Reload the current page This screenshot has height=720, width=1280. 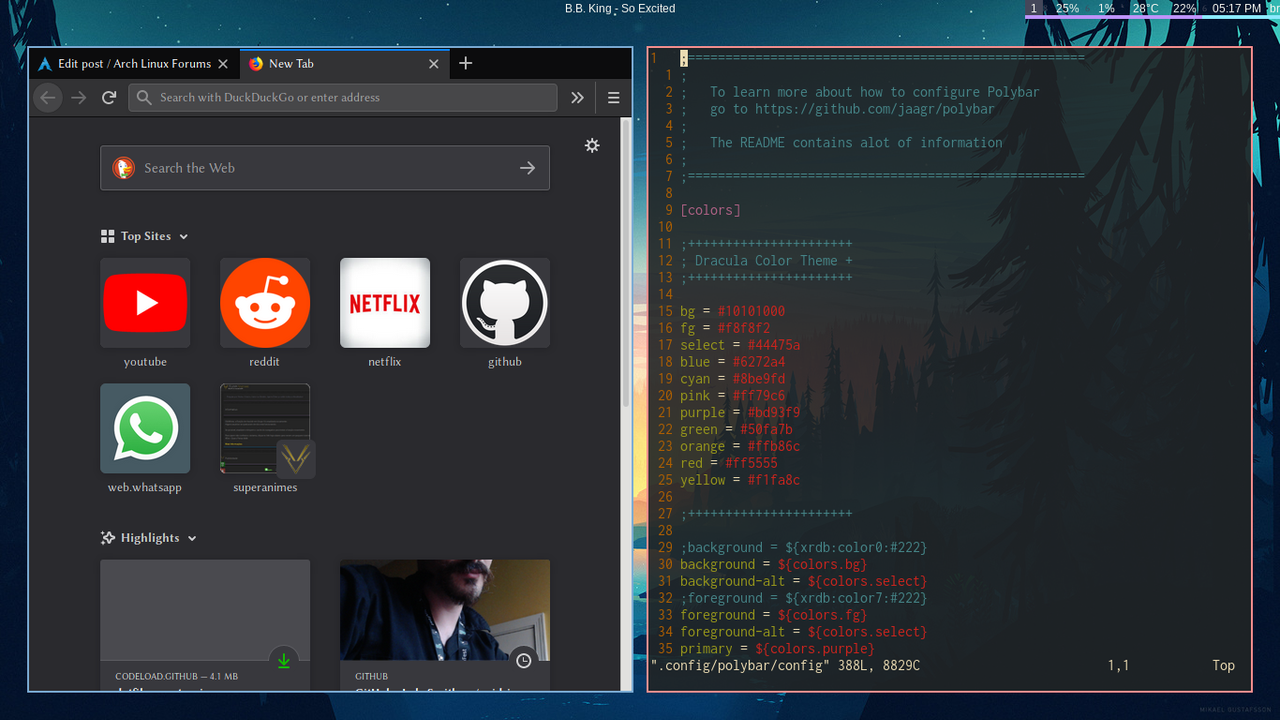point(109,97)
